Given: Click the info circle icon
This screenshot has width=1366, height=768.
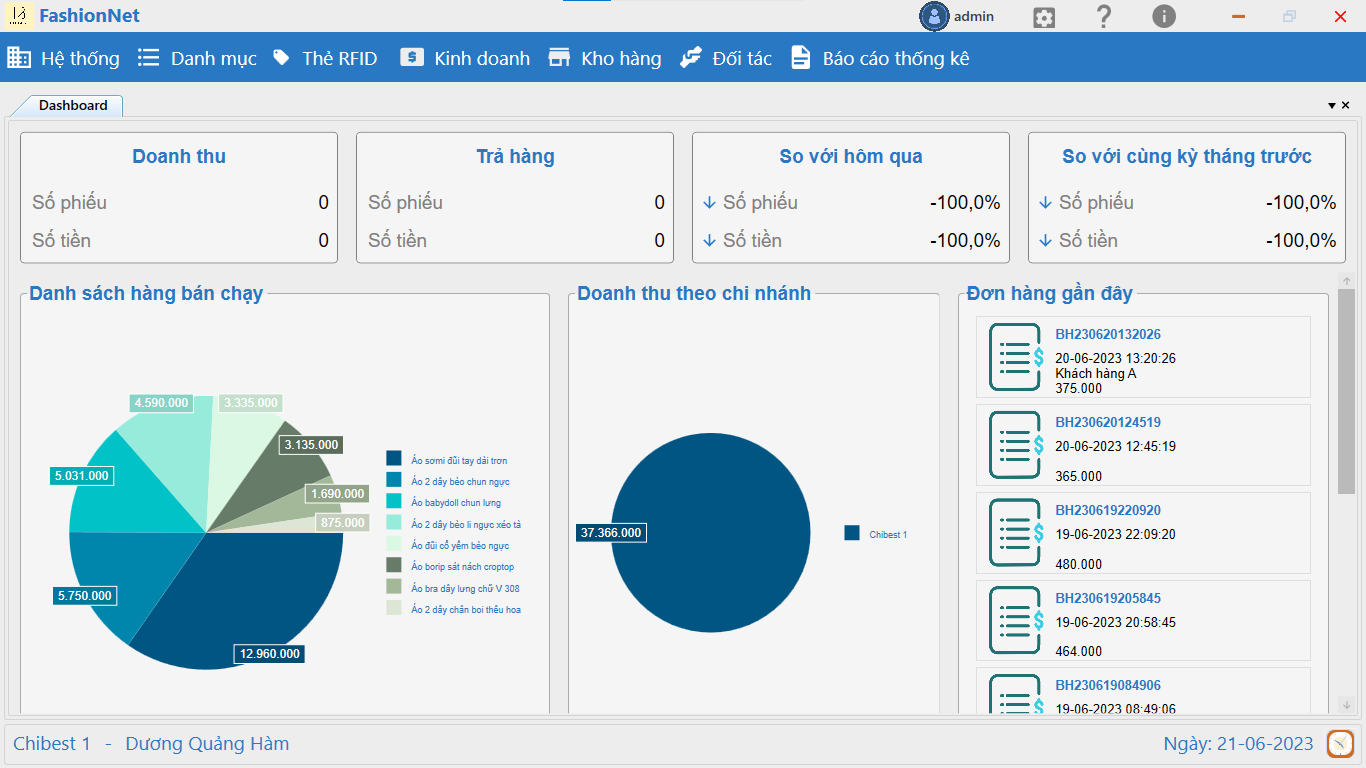Looking at the screenshot, I should coord(1164,17).
